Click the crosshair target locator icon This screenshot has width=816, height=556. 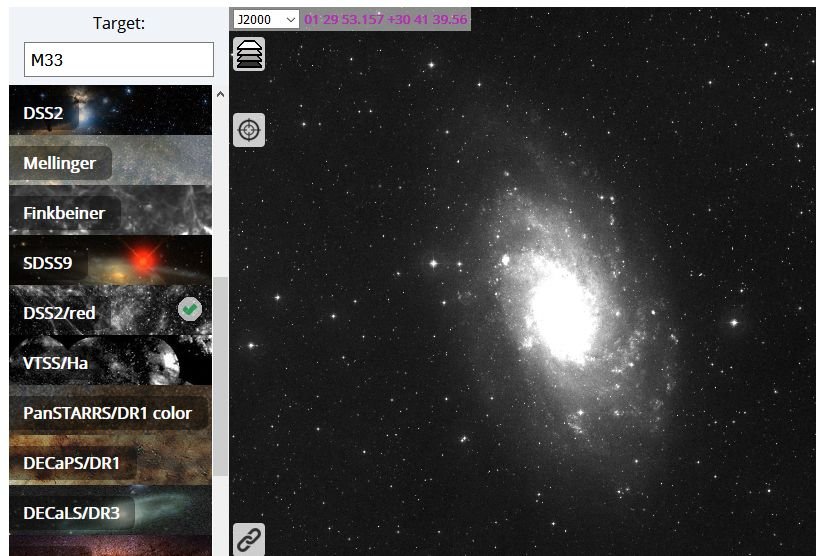click(249, 130)
